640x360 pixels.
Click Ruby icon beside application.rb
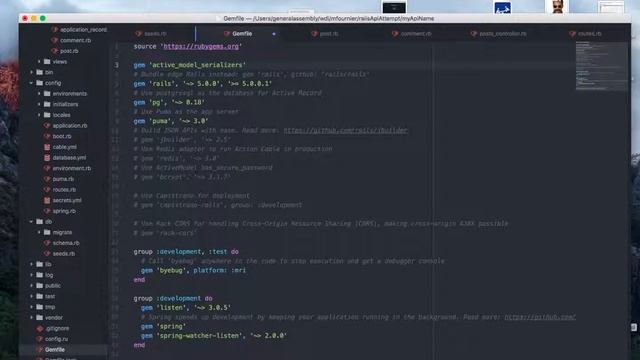[47, 126]
